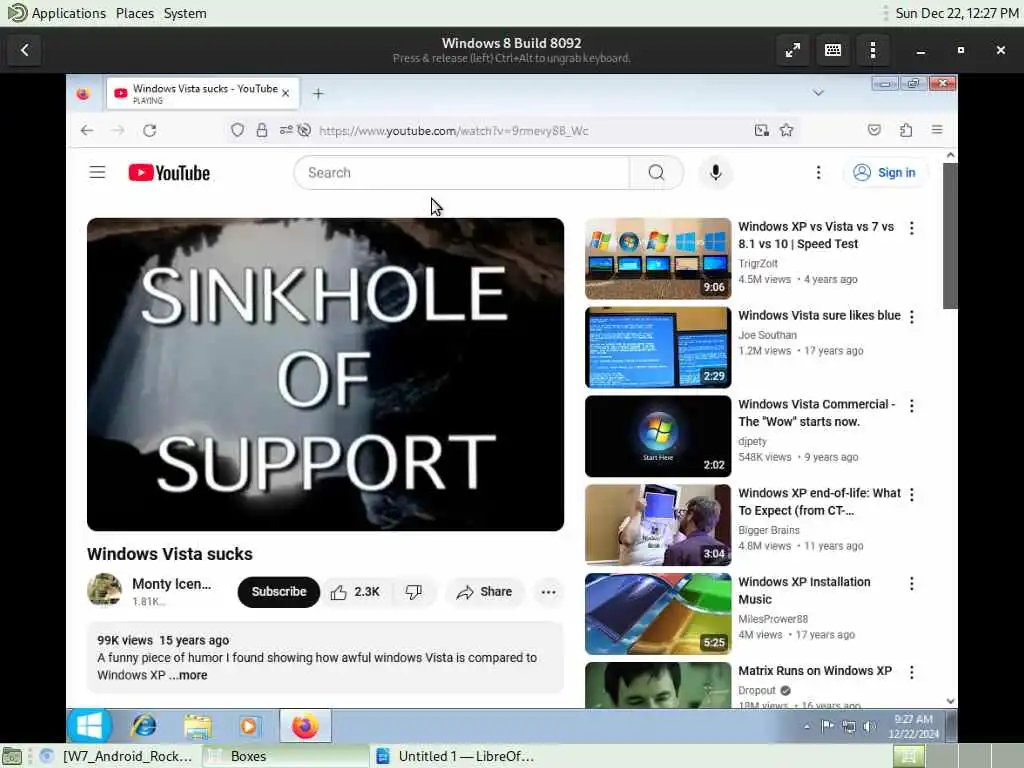Click Firefox icon in guest taskbar

(x=305, y=726)
